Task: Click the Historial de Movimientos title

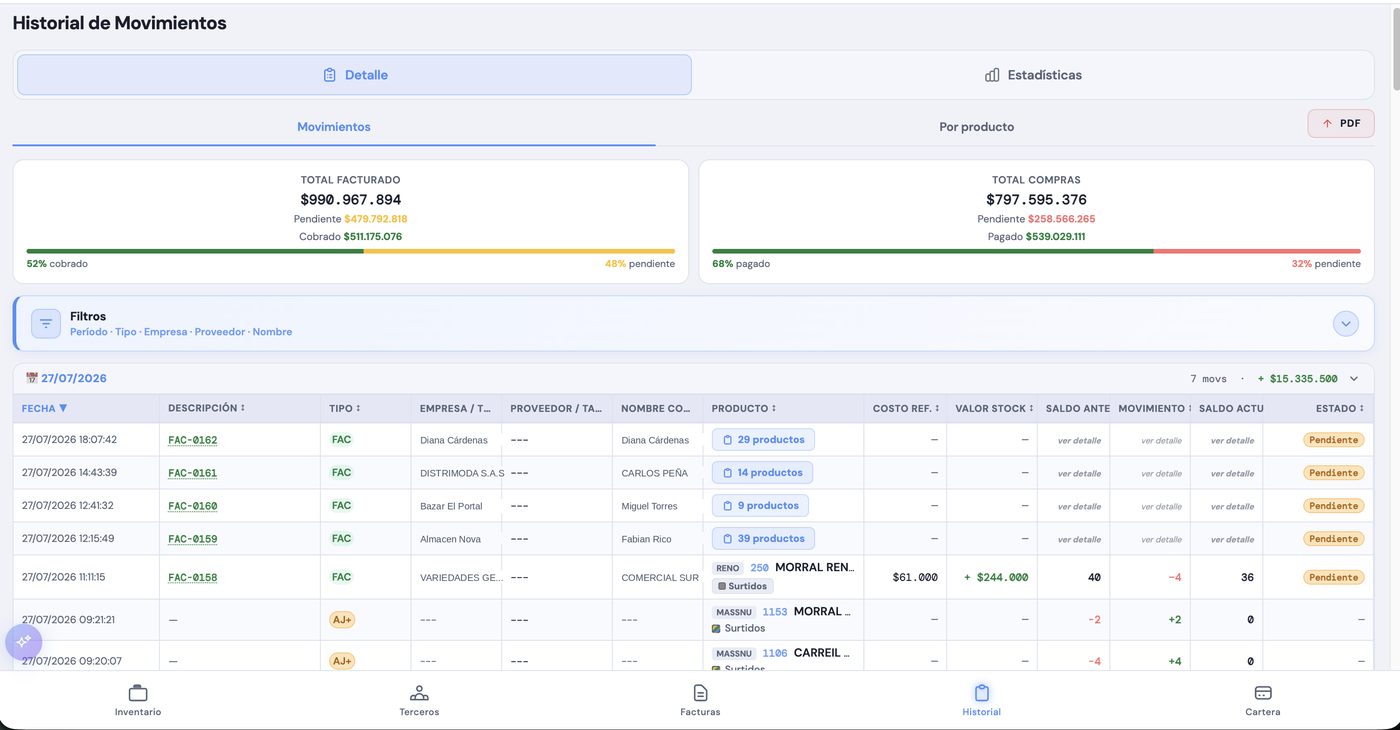Action: 120,23
